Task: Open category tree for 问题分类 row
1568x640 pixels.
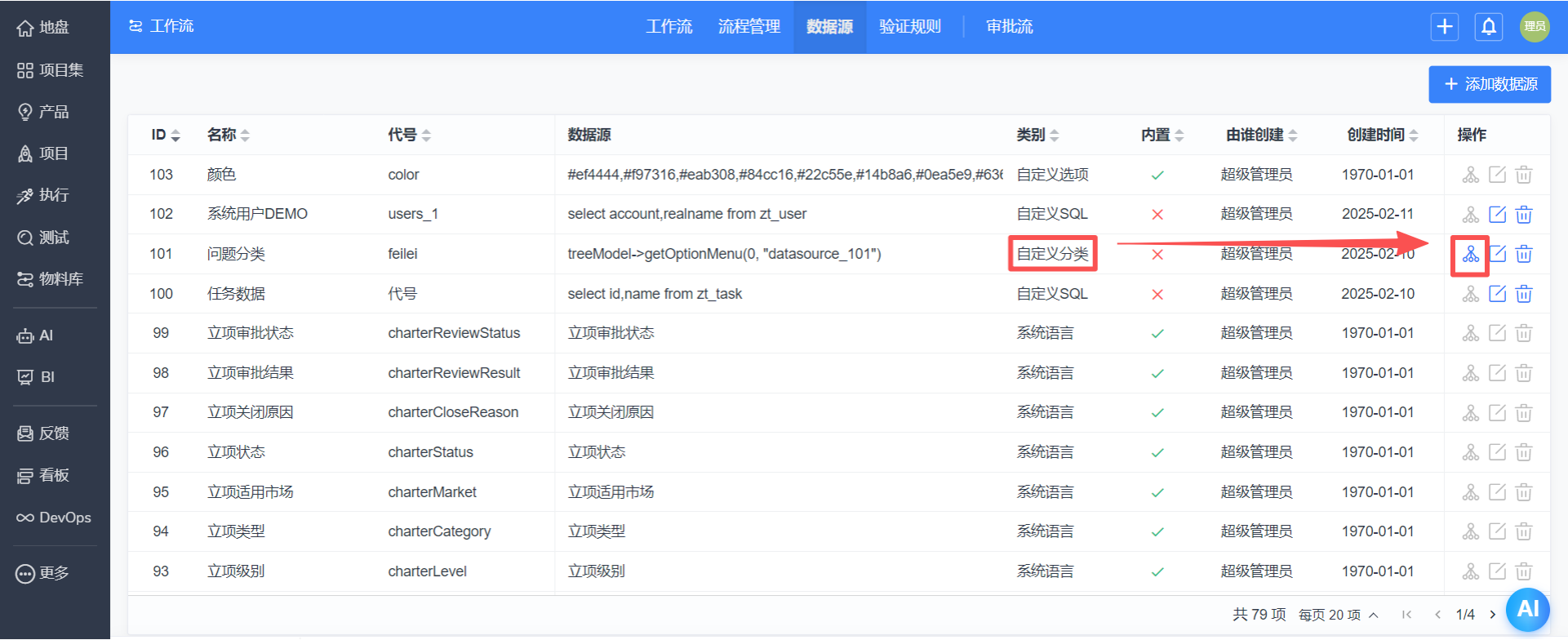Action: point(1470,255)
